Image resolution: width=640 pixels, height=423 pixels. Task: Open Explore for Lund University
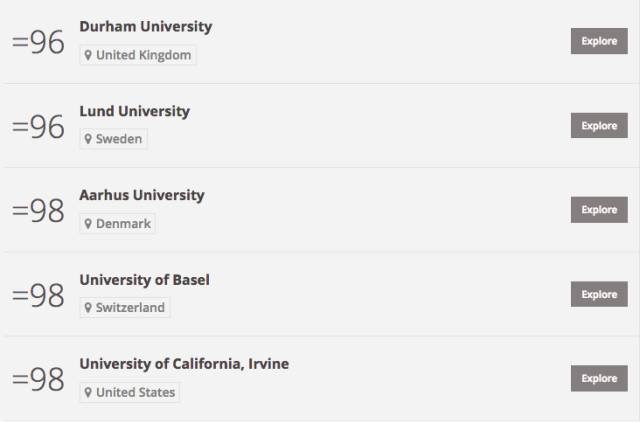599,125
